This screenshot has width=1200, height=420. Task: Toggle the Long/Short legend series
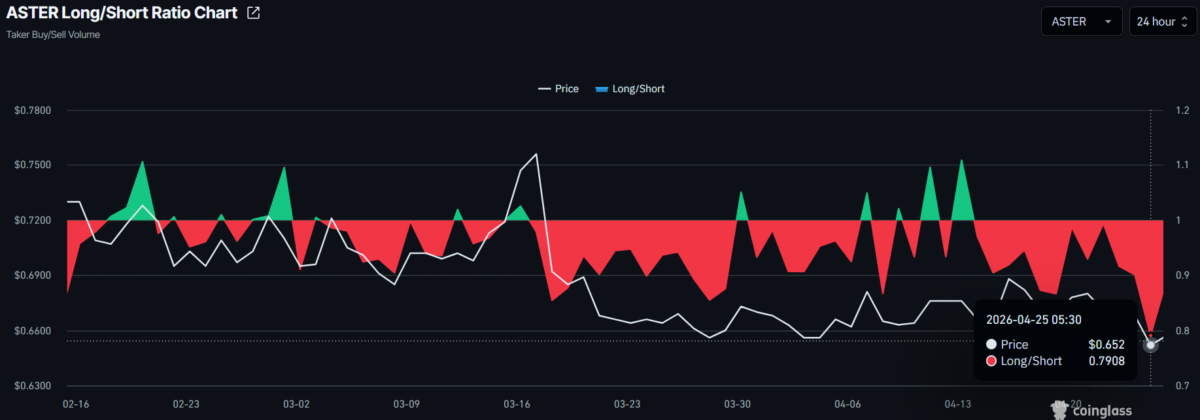(x=629, y=88)
